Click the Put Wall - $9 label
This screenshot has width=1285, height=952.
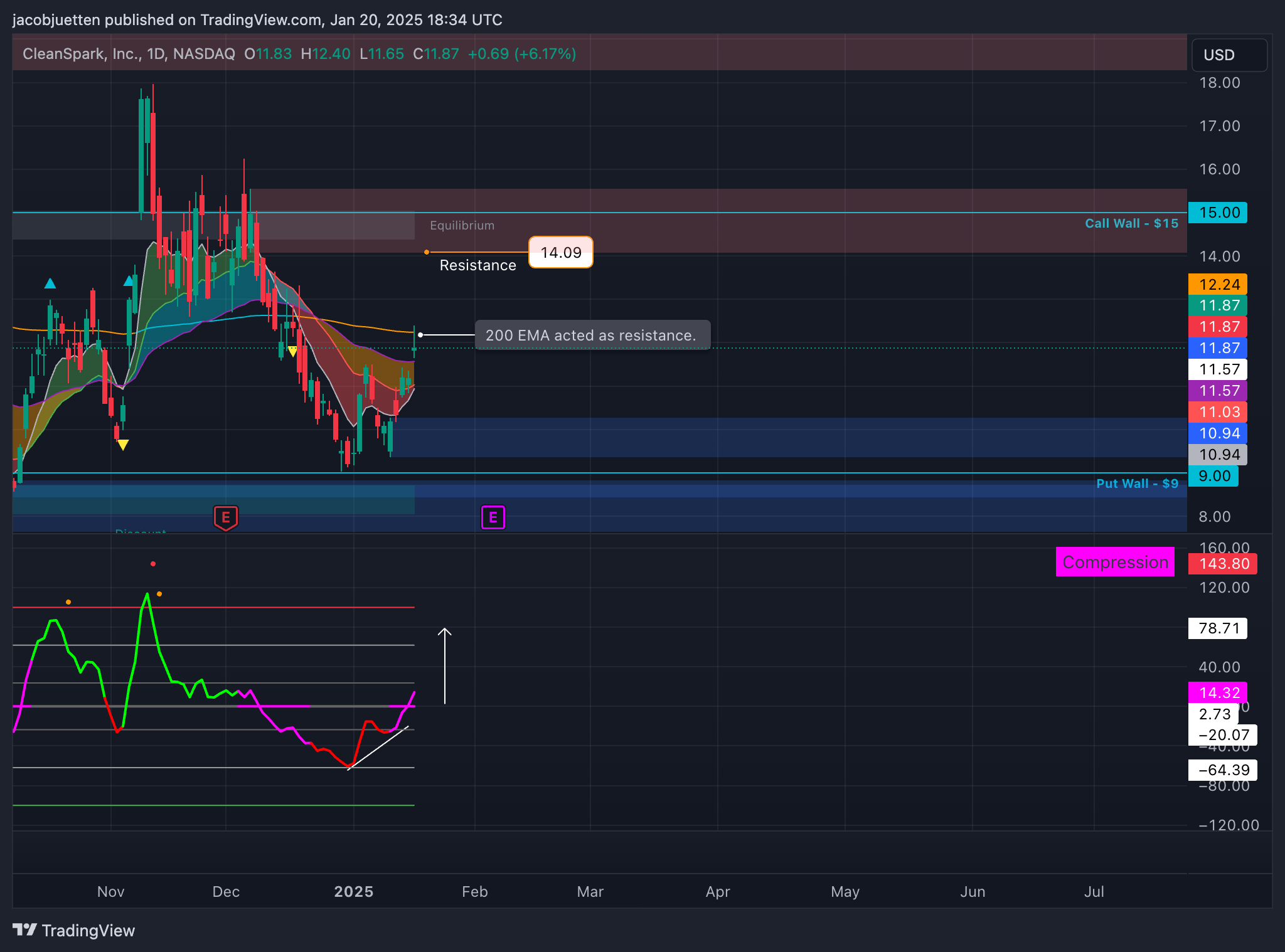tap(1138, 484)
